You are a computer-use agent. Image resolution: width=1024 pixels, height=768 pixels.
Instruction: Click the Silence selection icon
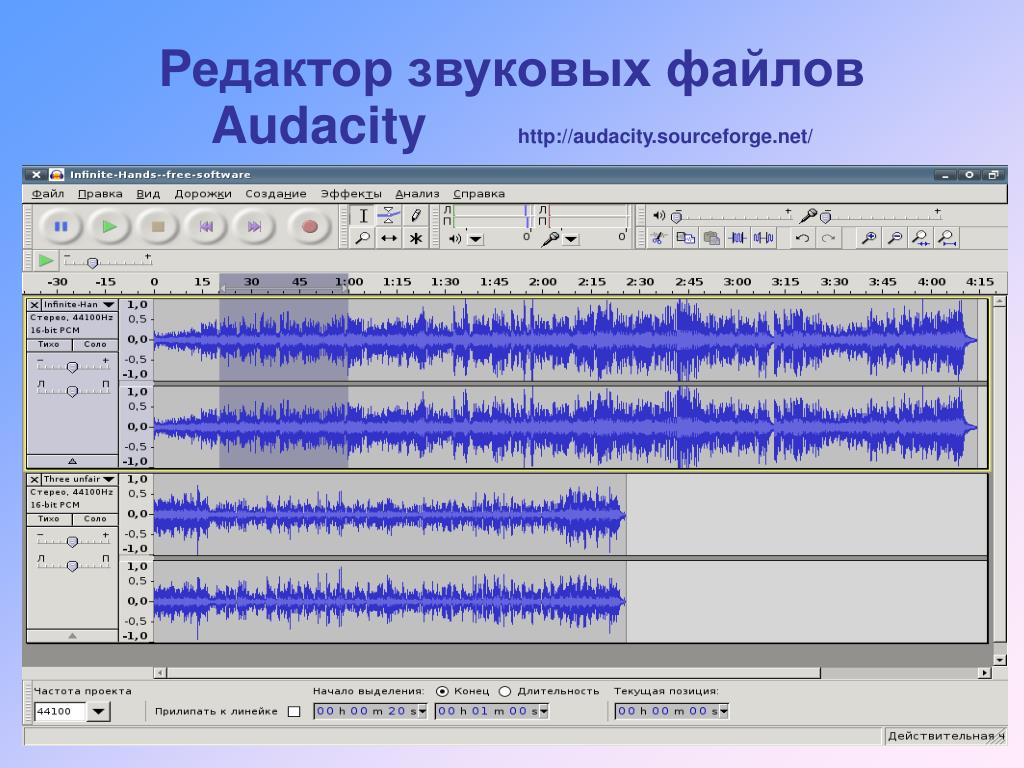click(763, 238)
